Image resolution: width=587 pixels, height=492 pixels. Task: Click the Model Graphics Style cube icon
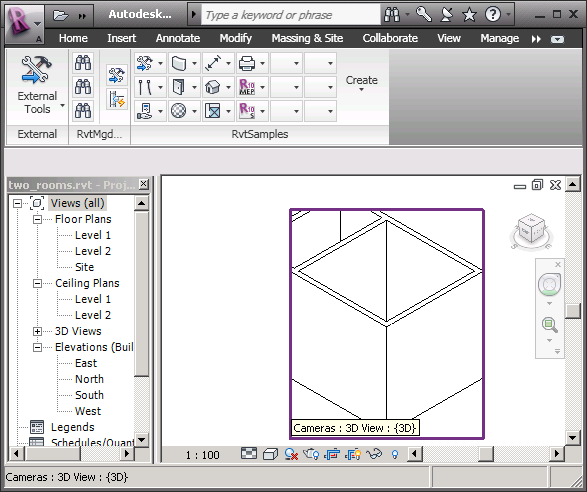[x=270, y=454]
